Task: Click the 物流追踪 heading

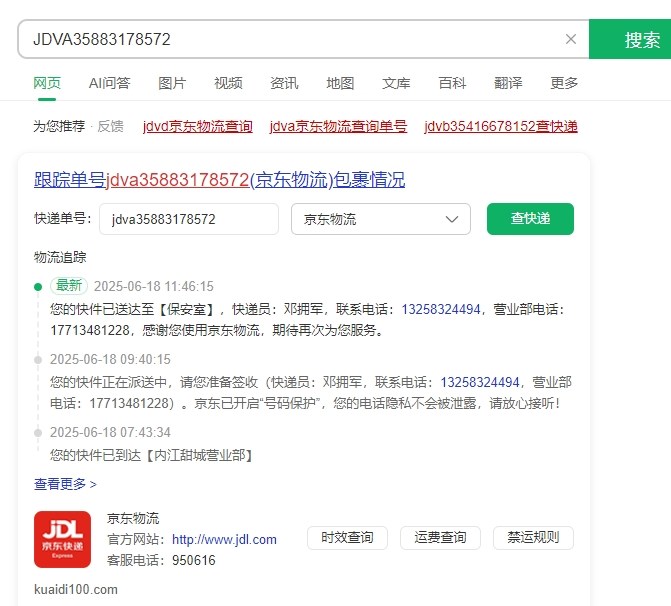Action: tap(60, 257)
